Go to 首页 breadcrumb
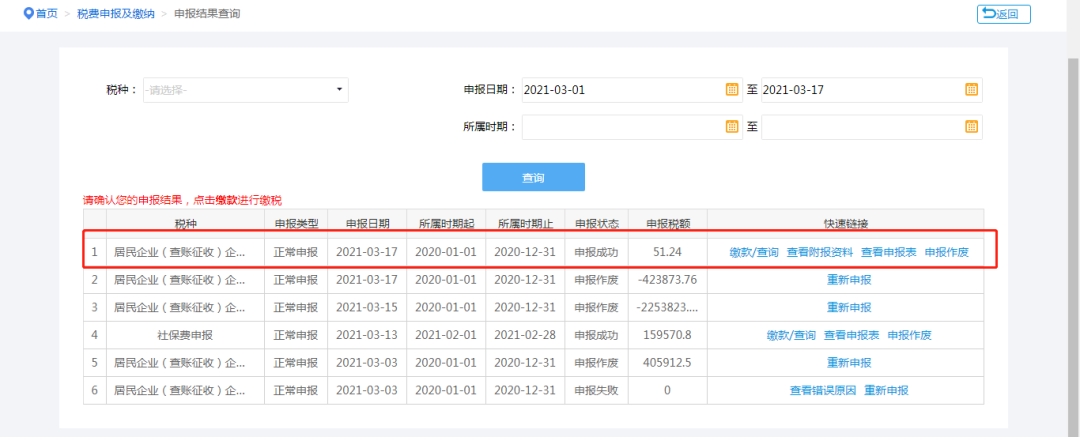1080x437 pixels. click(x=47, y=14)
